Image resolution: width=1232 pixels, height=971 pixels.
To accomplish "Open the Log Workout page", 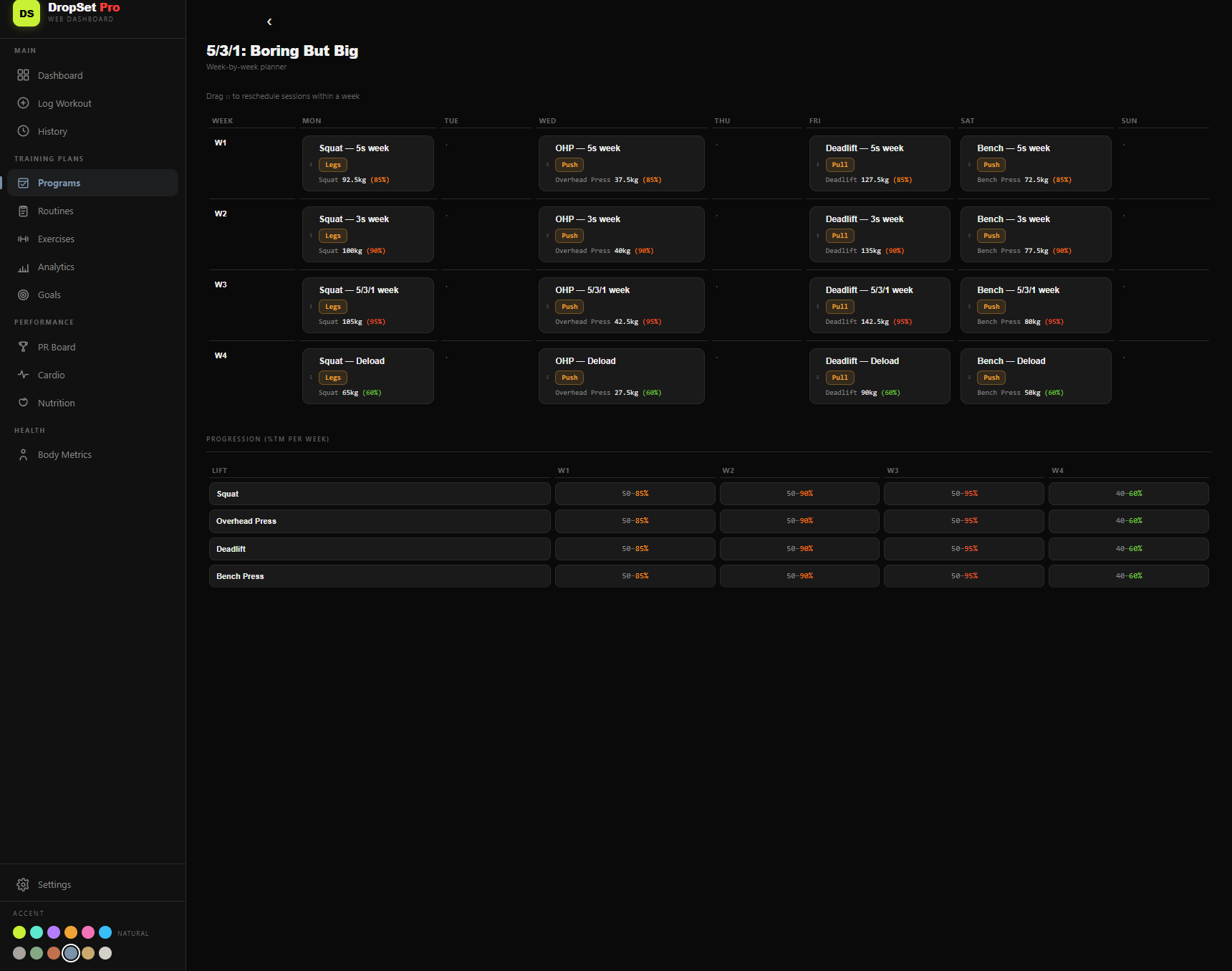I will point(92,103).
